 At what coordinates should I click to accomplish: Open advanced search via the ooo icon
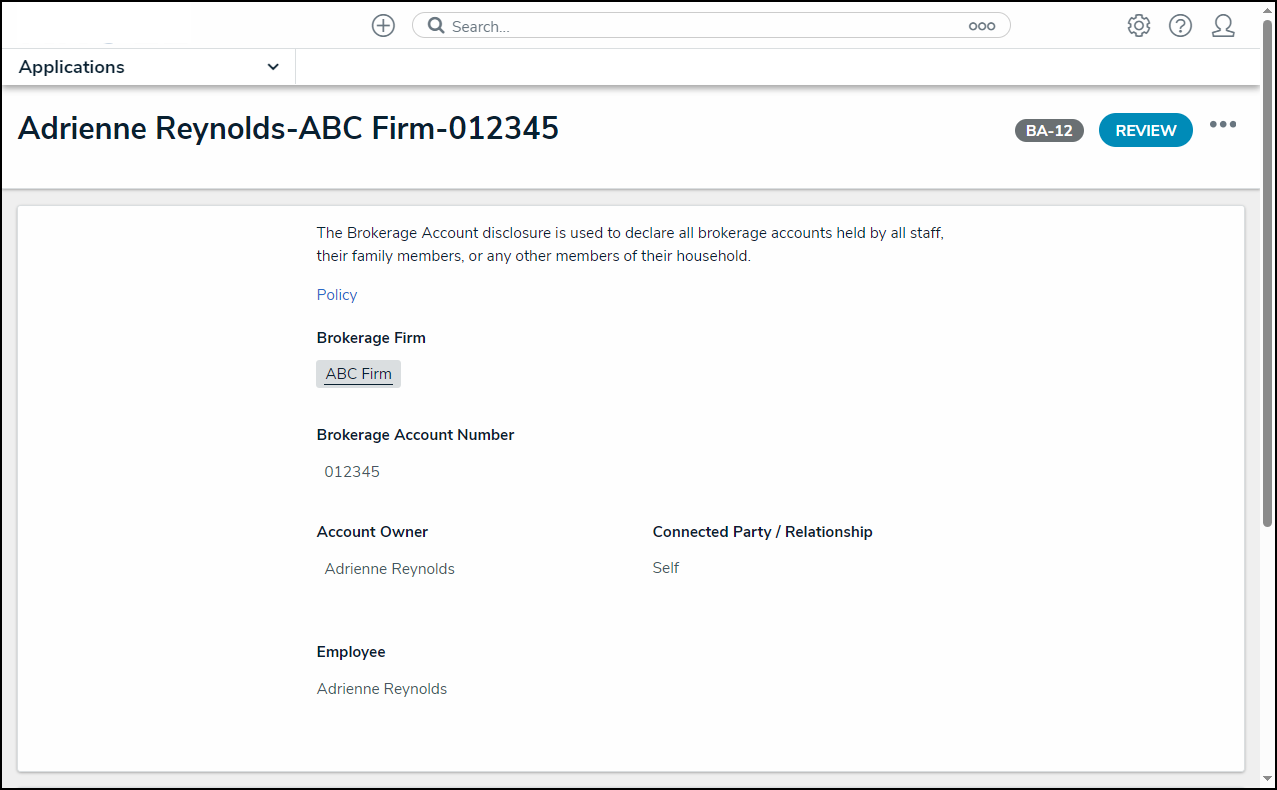click(982, 25)
